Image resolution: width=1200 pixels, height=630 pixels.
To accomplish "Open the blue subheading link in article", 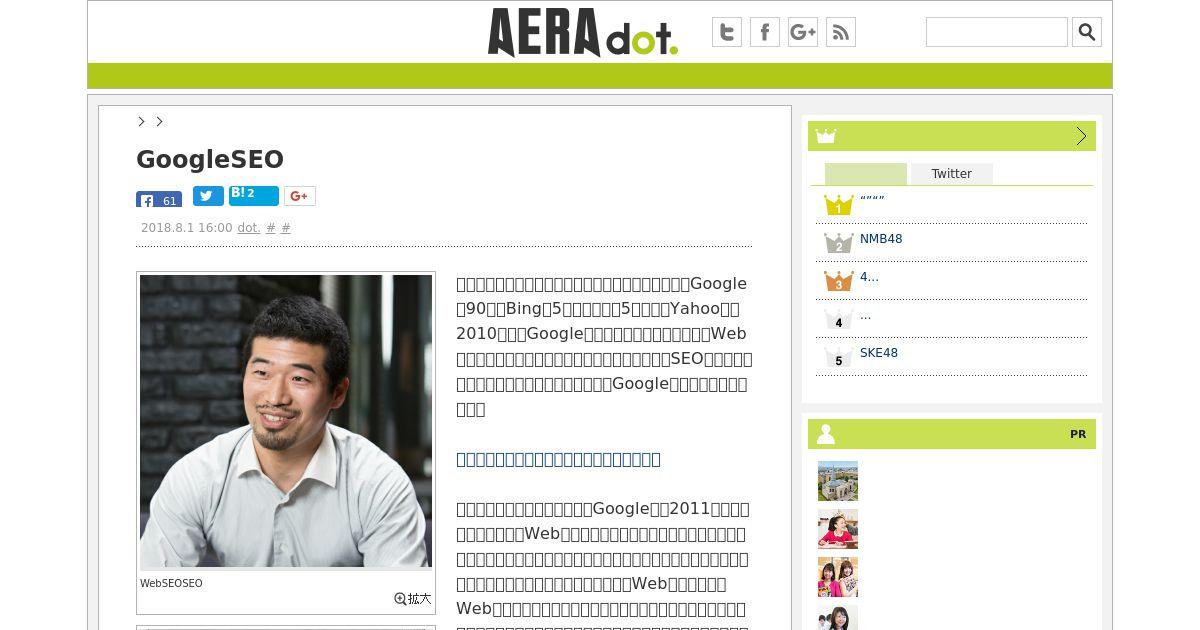I will point(558,459).
